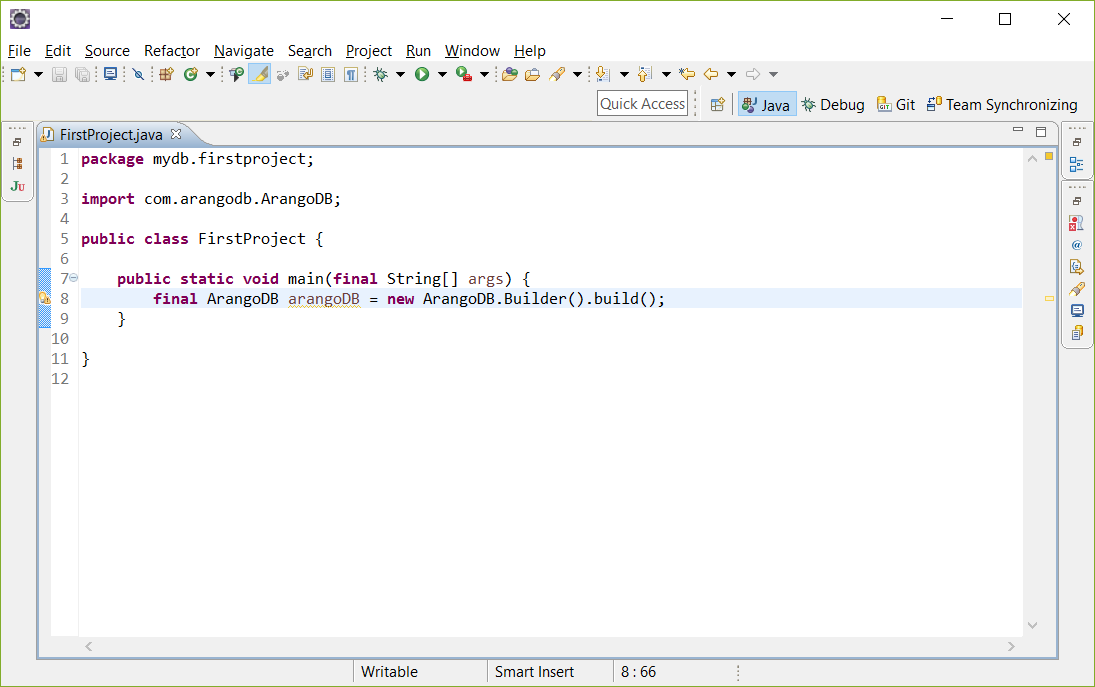Expand the External Tools dropdown arrow

click(484, 74)
